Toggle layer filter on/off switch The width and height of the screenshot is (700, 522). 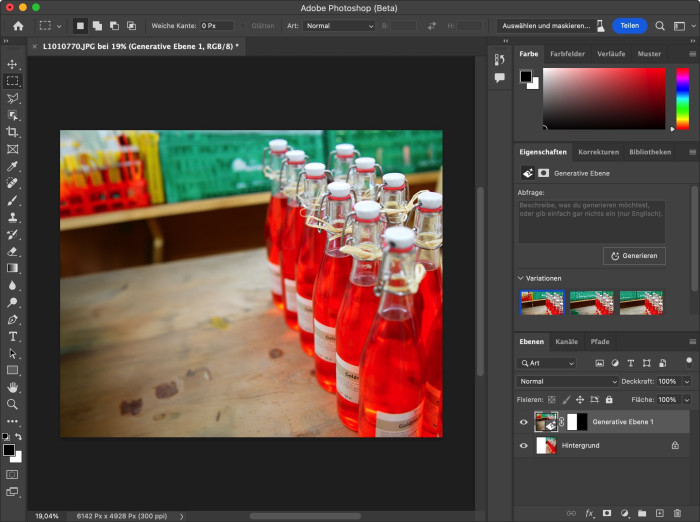(x=689, y=361)
